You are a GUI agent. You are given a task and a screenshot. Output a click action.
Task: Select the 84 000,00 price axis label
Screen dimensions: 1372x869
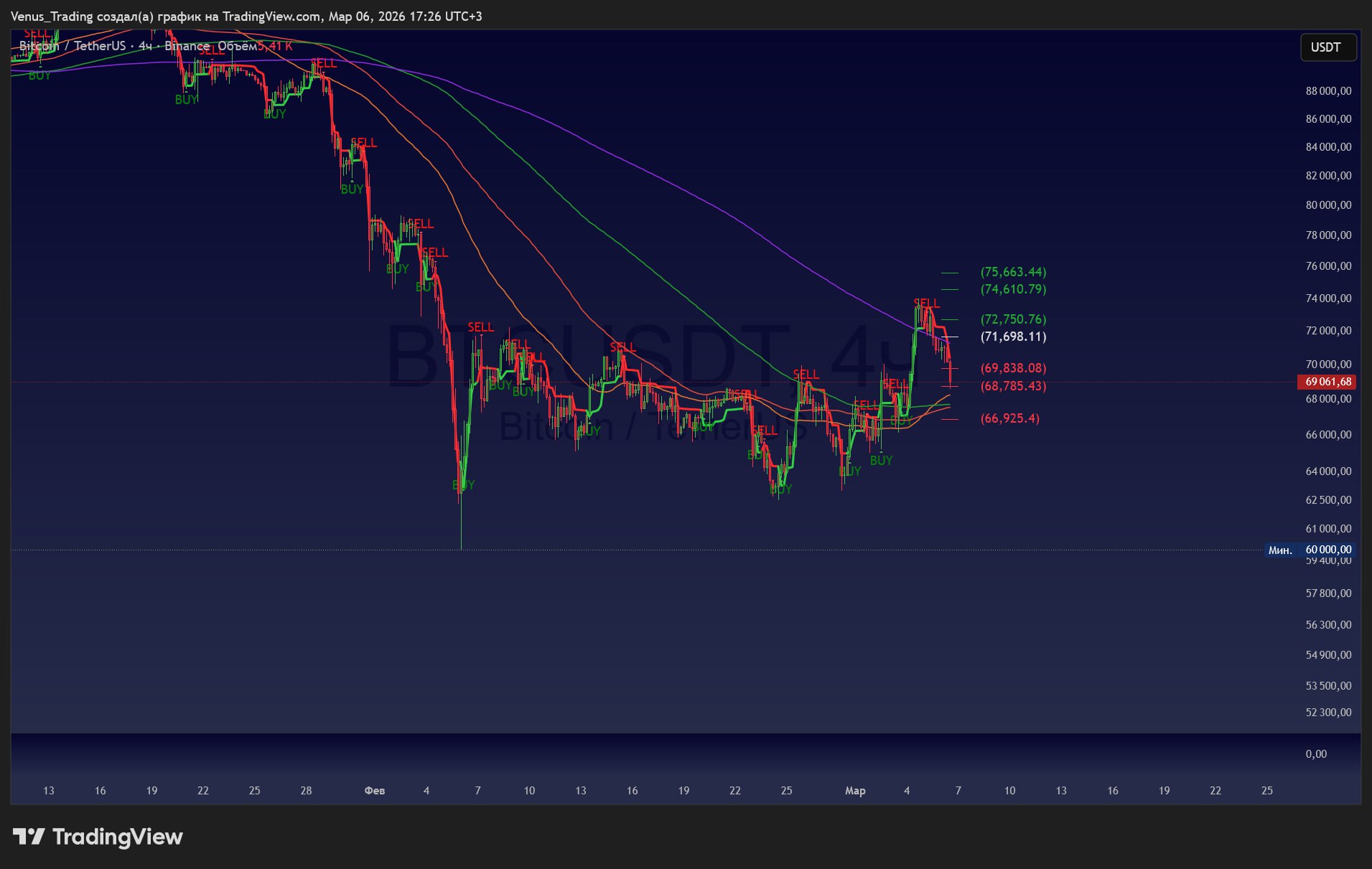[x=1328, y=146]
